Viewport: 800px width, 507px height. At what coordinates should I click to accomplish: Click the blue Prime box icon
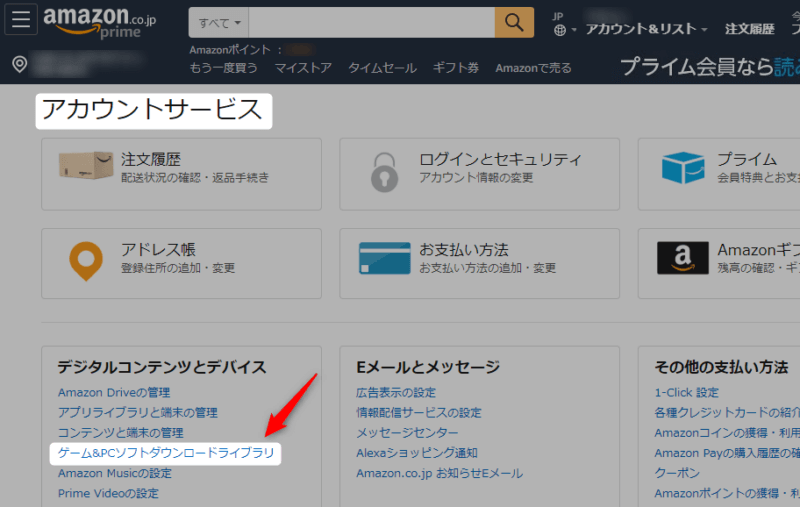[x=683, y=167]
